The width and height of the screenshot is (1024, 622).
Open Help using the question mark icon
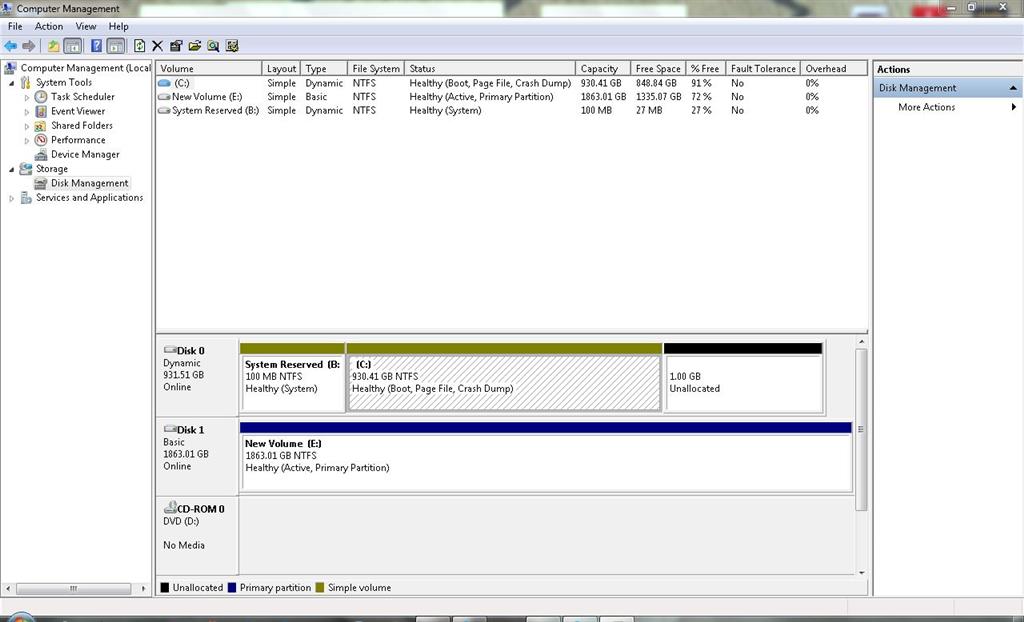95,45
